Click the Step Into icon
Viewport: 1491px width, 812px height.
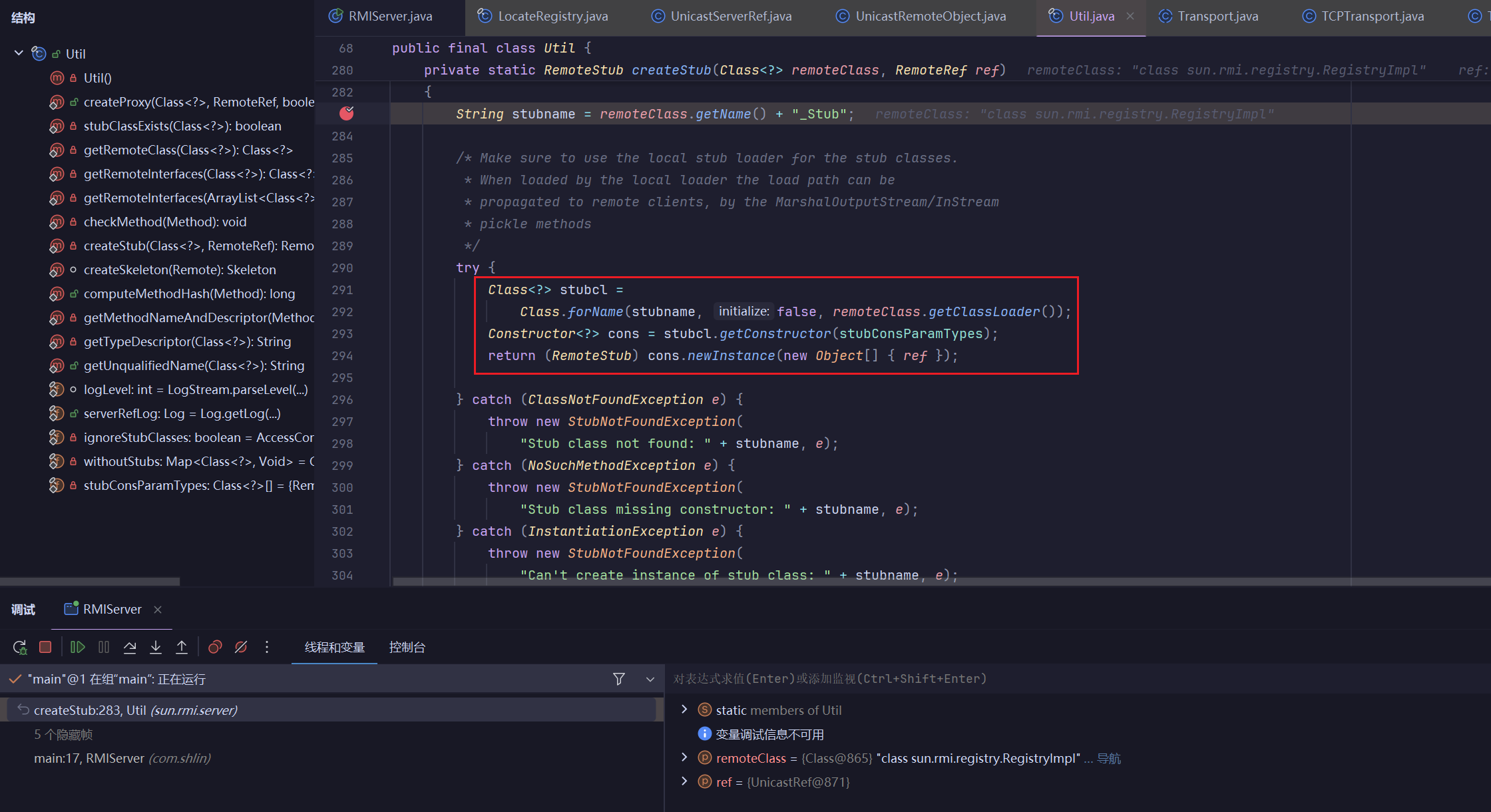pyautogui.click(x=156, y=647)
